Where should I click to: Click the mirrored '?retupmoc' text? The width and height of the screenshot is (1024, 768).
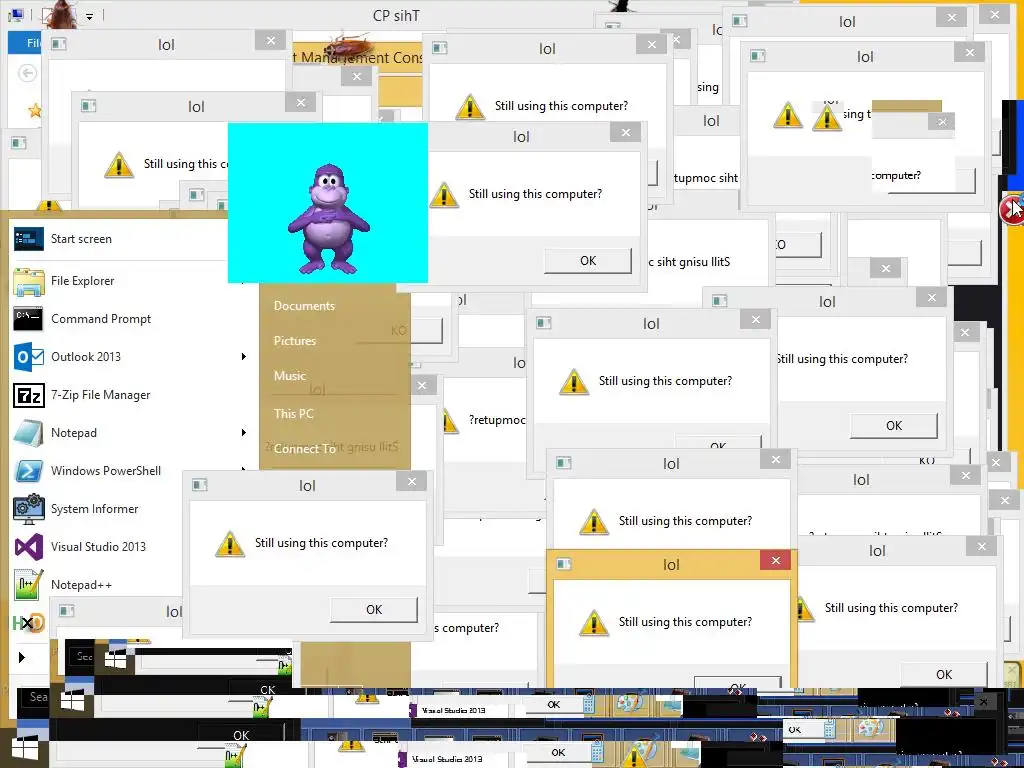click(497, 420)
